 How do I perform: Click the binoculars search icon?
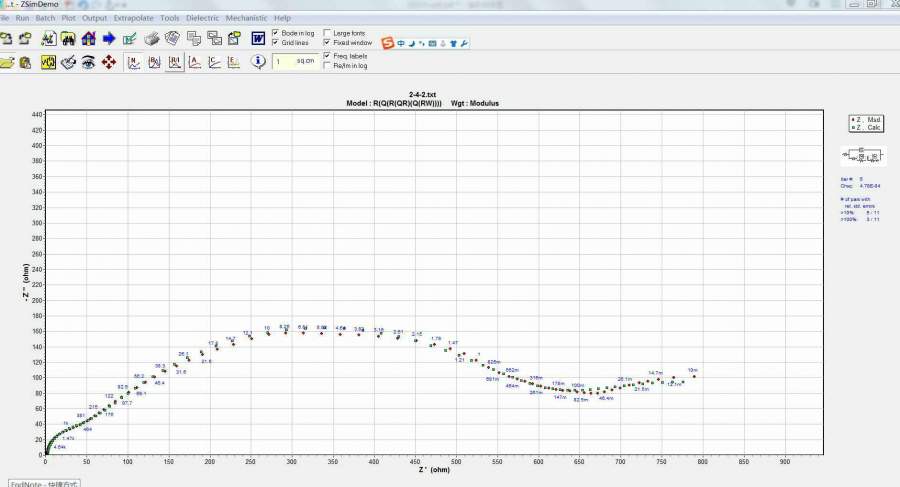pyautogui.click(x=68, y=39)
